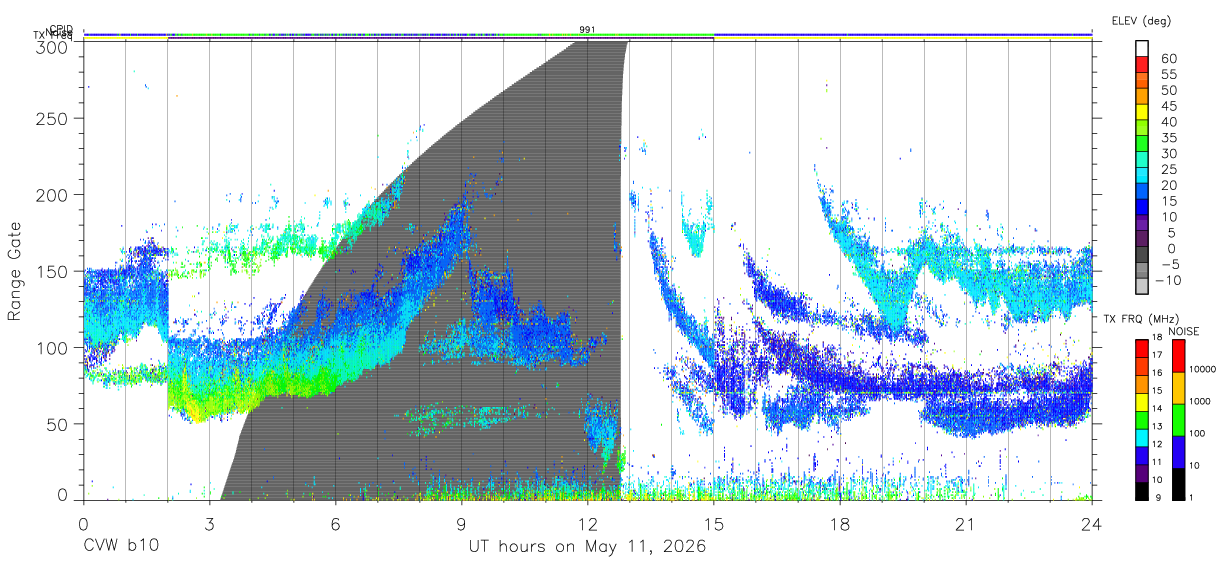
Task: Pick the yellow swatch in ELEV color bar
Action: (x=1142, y=111)
